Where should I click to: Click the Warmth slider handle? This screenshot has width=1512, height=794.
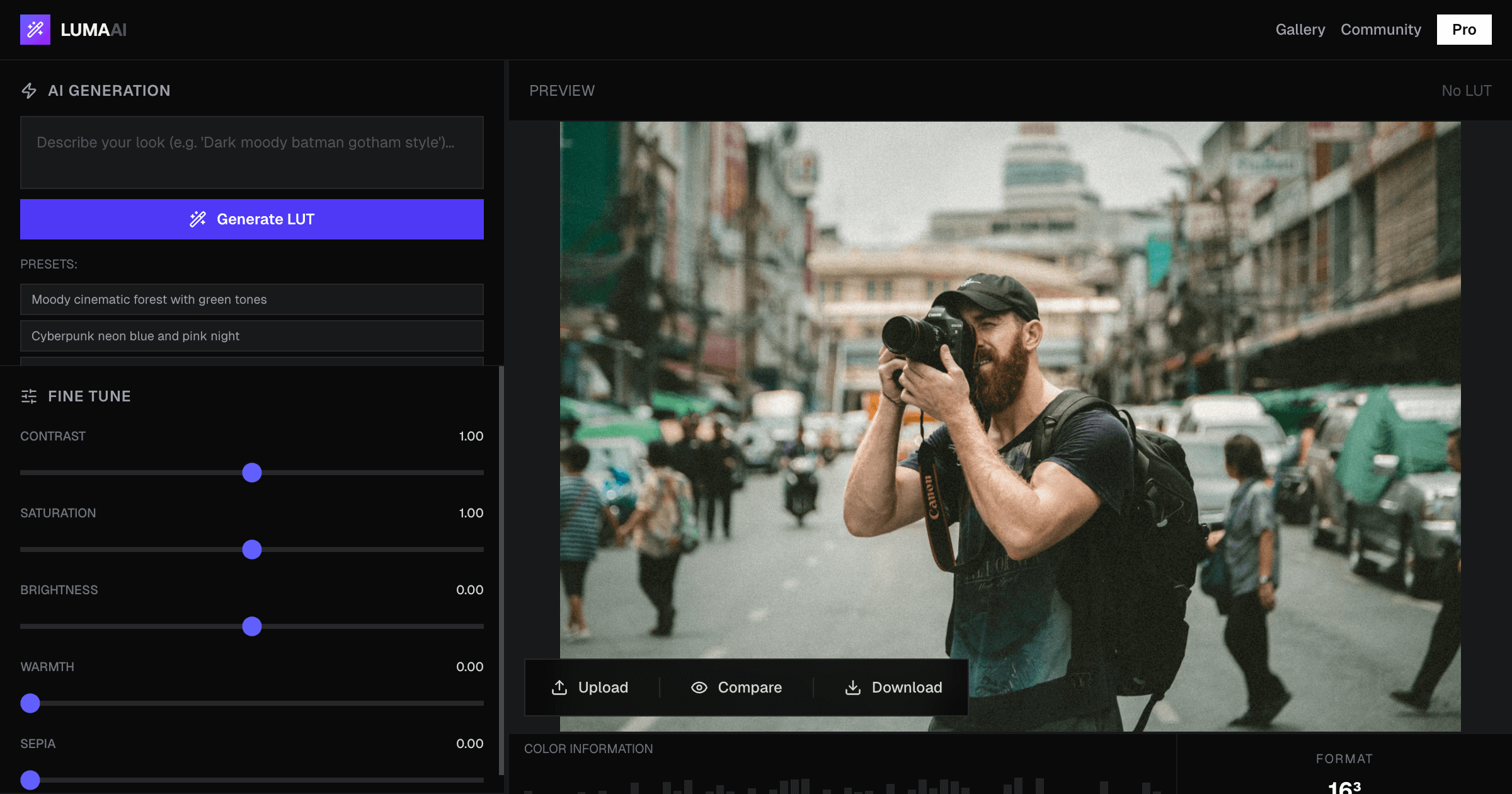(x=30, y=704)
